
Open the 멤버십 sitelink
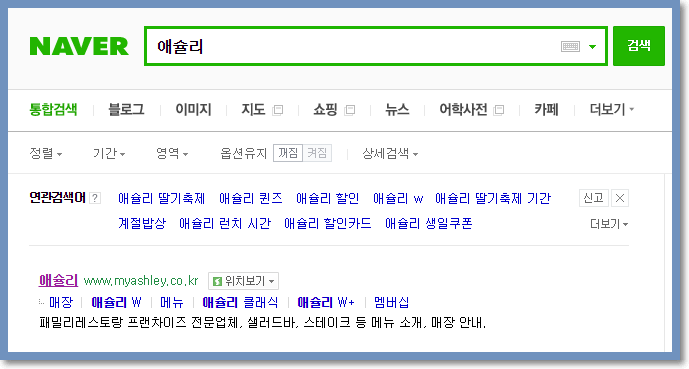coord(392,302)
